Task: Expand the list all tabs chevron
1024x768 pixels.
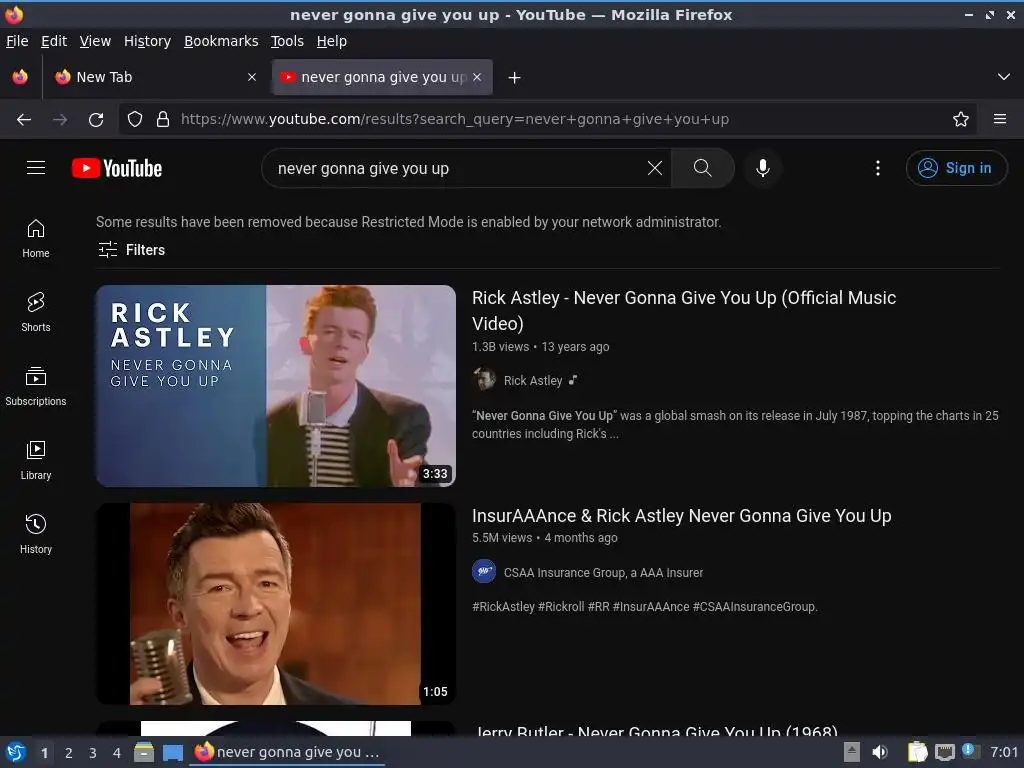Action: 1004,77
